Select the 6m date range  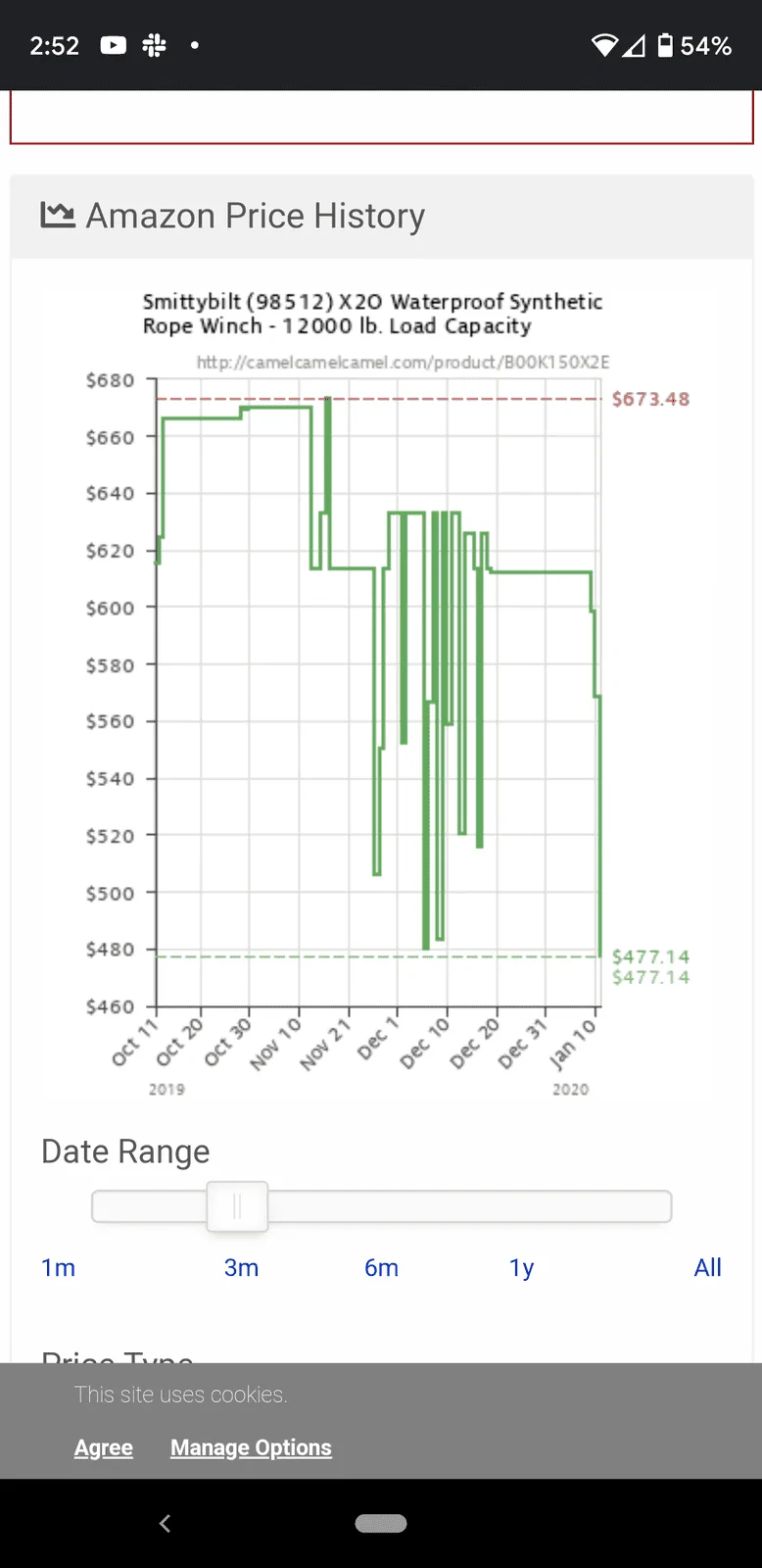[381, 1267]
